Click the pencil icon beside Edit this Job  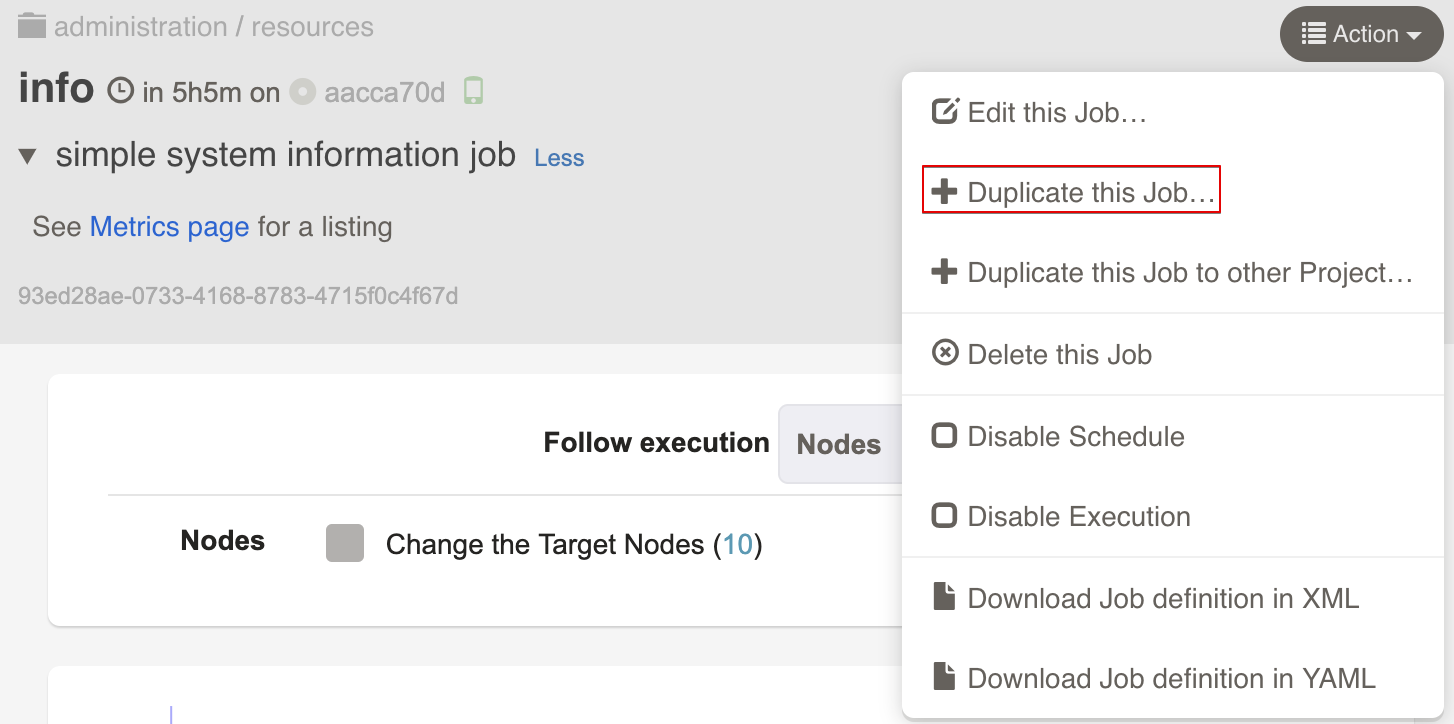[x=944, y=111]
